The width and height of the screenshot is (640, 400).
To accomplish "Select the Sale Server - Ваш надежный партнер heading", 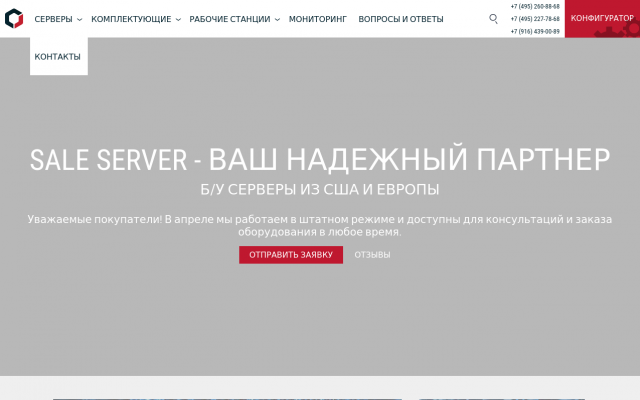I will coord(320,159).
